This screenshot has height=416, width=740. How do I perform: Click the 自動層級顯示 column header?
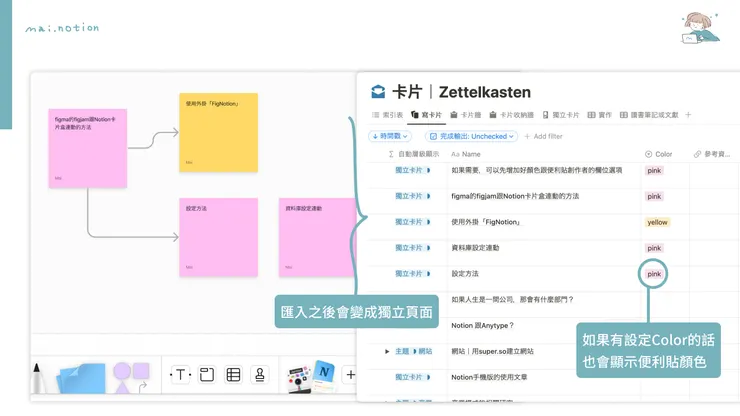(x=414, y=154)
